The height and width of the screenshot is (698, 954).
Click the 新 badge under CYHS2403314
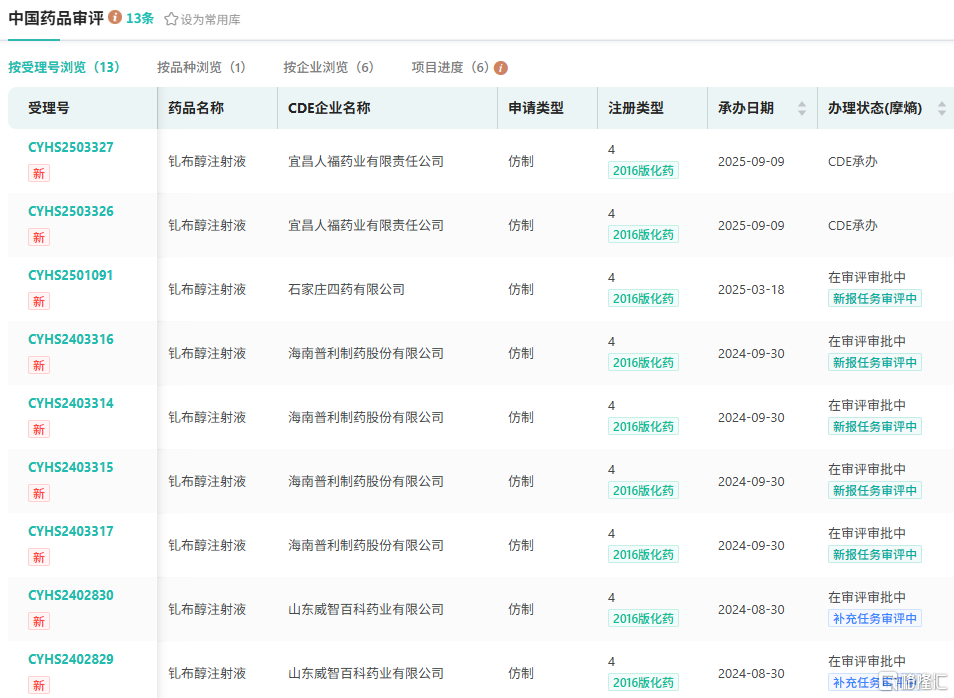coord(39,429)
